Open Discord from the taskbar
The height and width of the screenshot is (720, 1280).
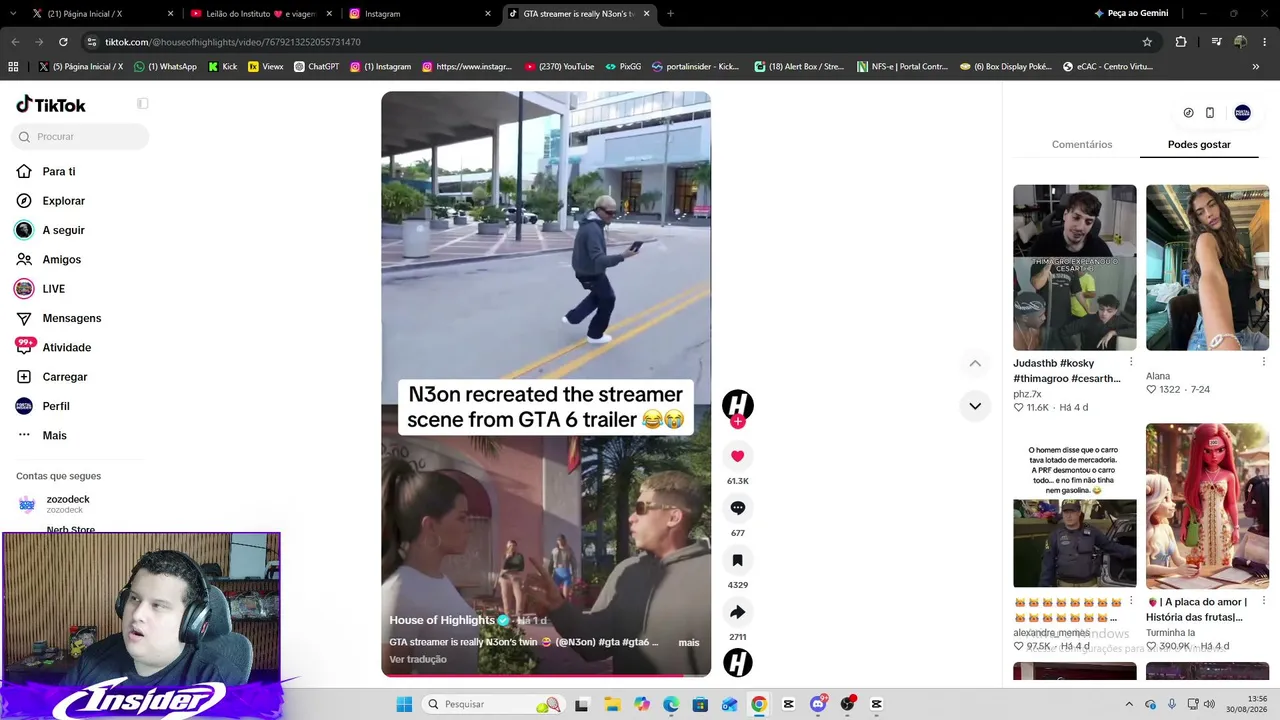[x=818, y=704]
